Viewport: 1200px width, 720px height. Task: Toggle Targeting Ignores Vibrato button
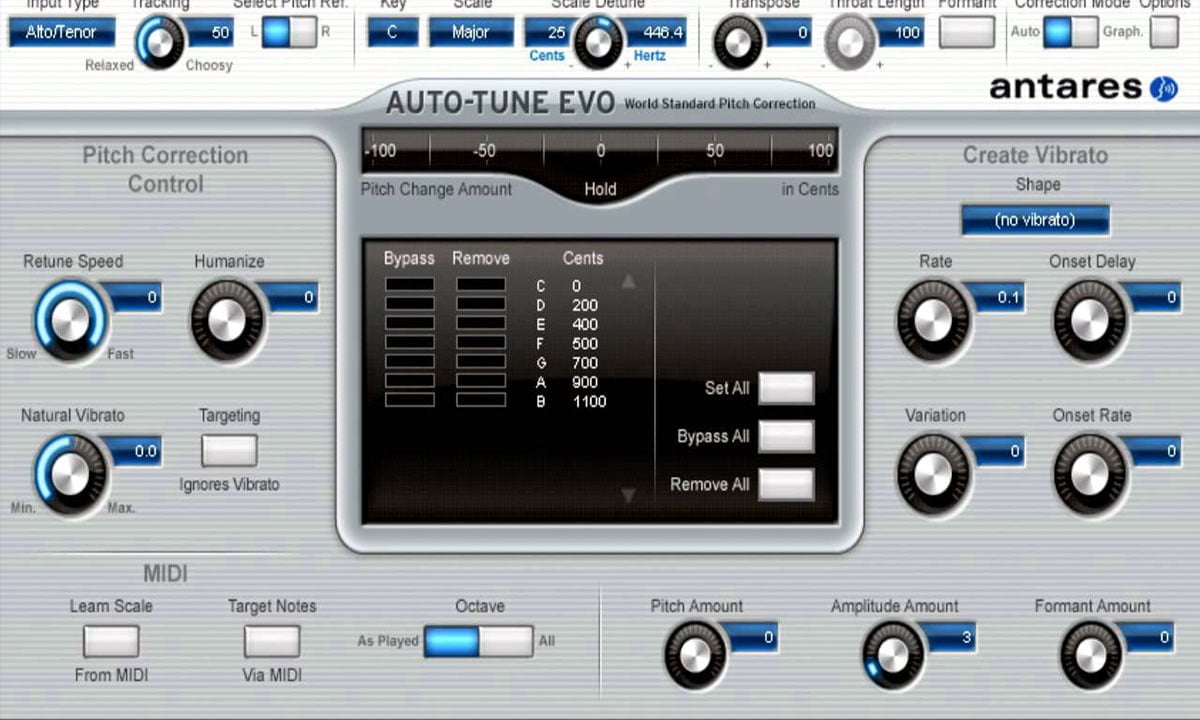[x=229, y=451]
